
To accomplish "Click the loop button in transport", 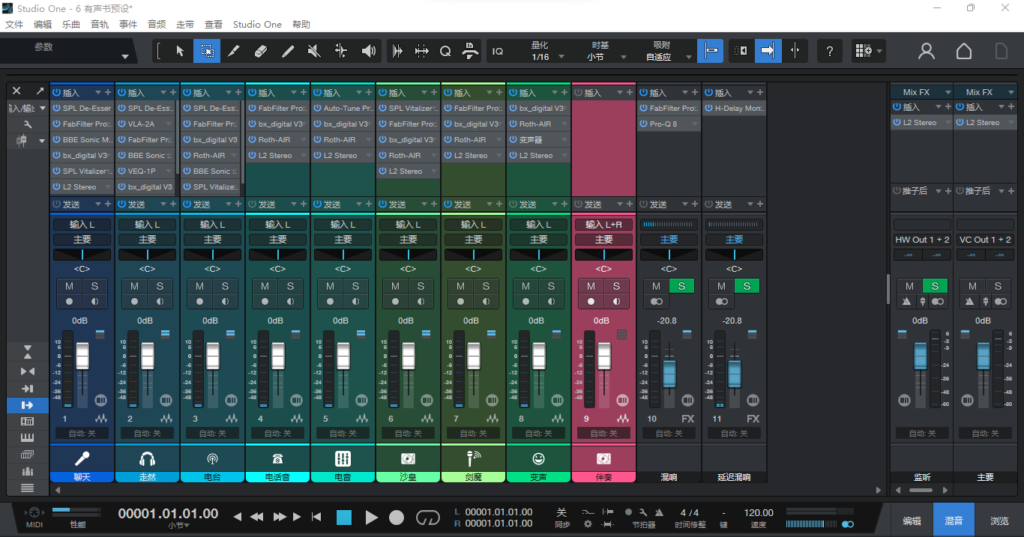I will coord(428,517).
